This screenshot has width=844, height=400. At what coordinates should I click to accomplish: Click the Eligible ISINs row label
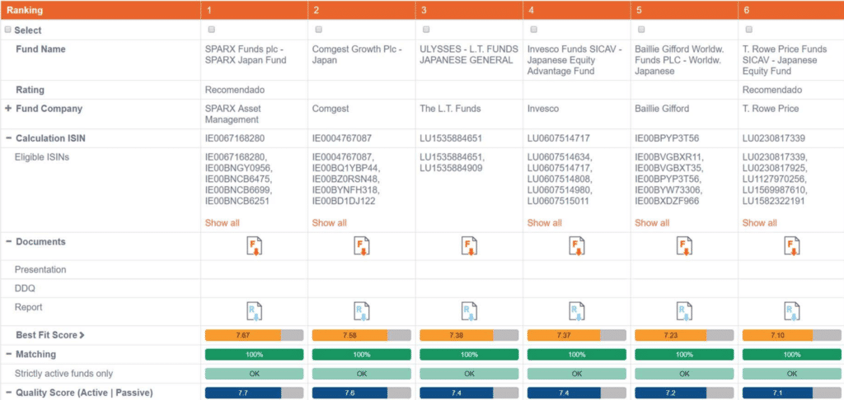click(42, 157)
